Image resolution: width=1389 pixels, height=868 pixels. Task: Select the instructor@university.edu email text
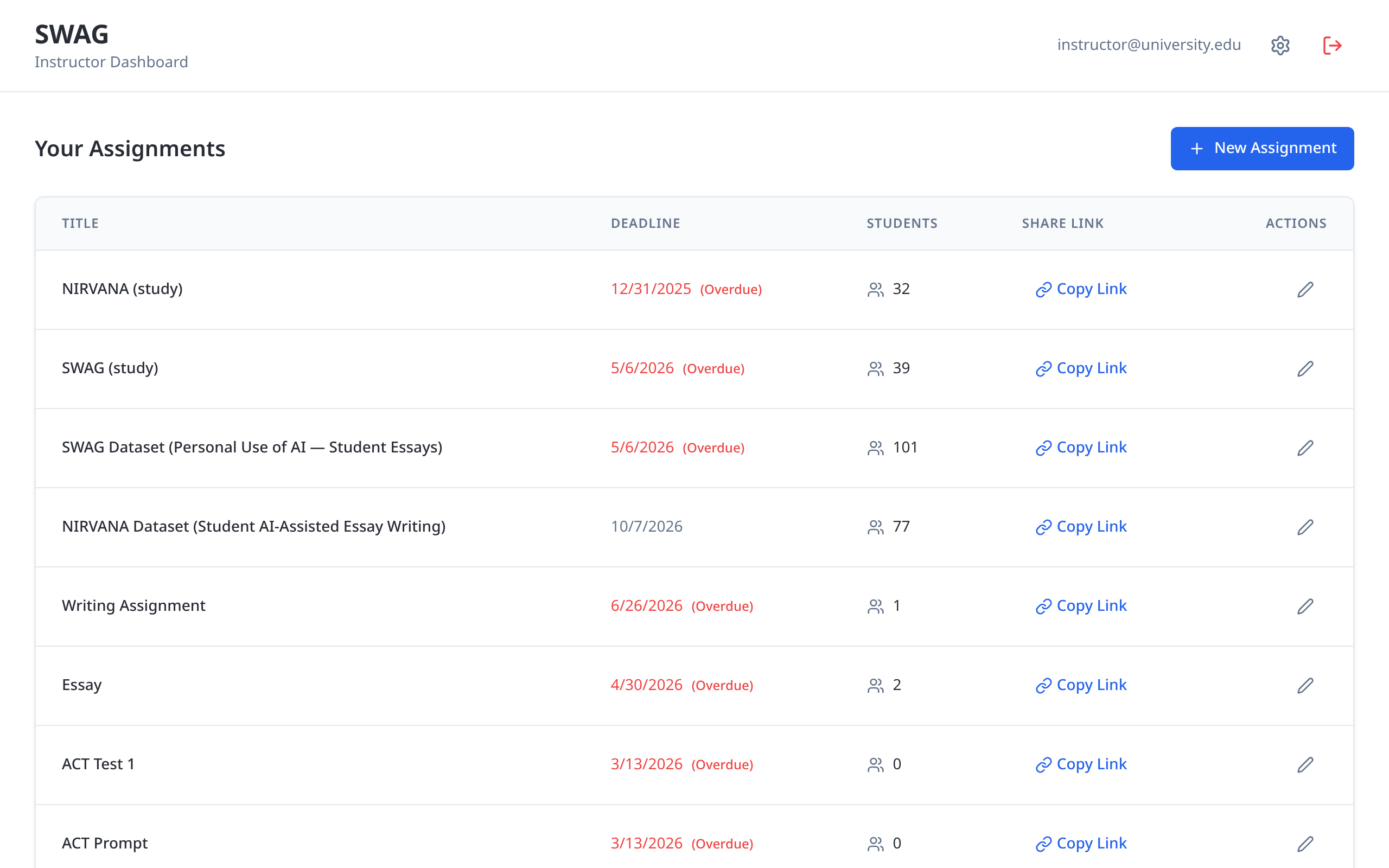tap(1149, 45)
